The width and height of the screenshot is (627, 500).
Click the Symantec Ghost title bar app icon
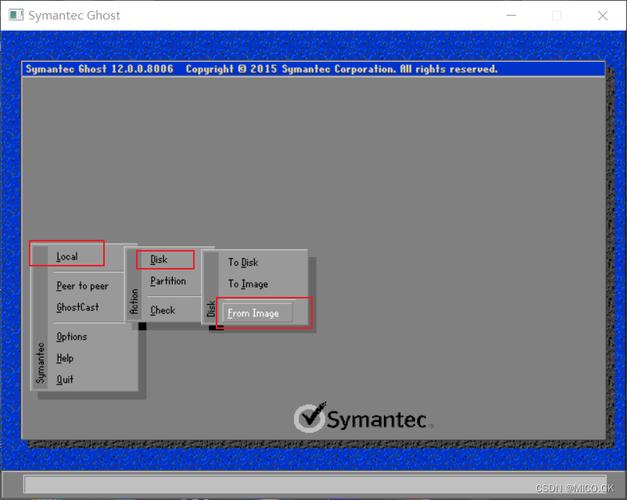[x=16, y=15]
